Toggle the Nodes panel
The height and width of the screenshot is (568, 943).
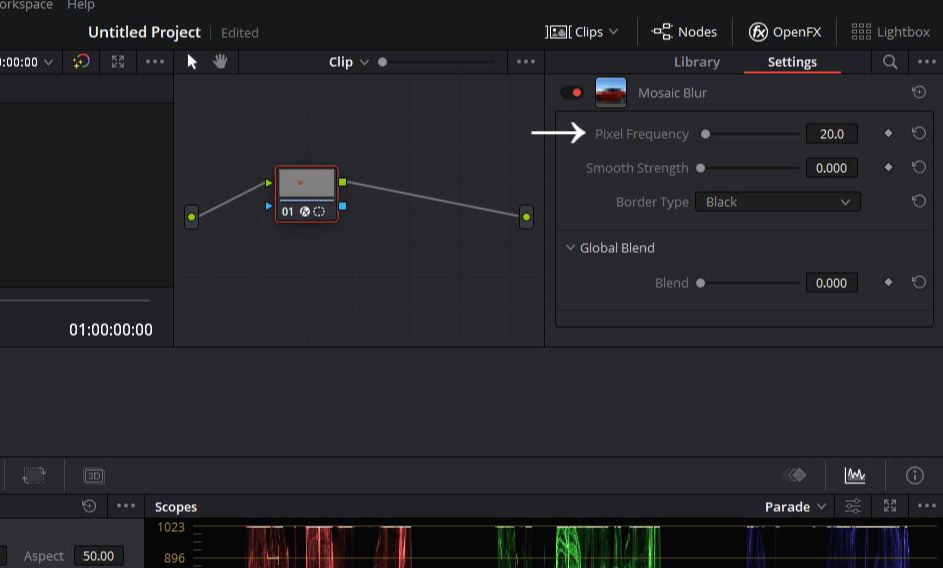pos(684,32)
